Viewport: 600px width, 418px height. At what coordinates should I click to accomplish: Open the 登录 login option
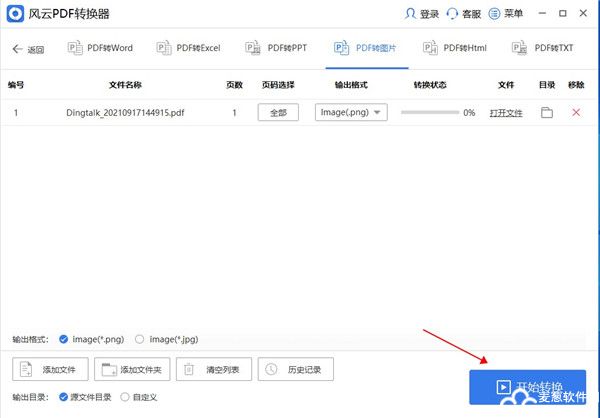pos(421,14)
